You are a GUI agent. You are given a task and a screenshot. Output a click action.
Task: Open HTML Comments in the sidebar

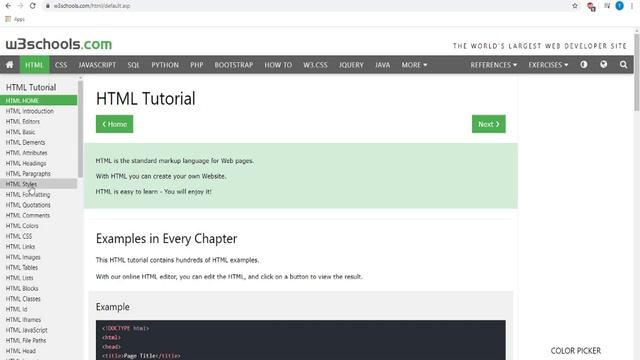(x=38, y=215)
